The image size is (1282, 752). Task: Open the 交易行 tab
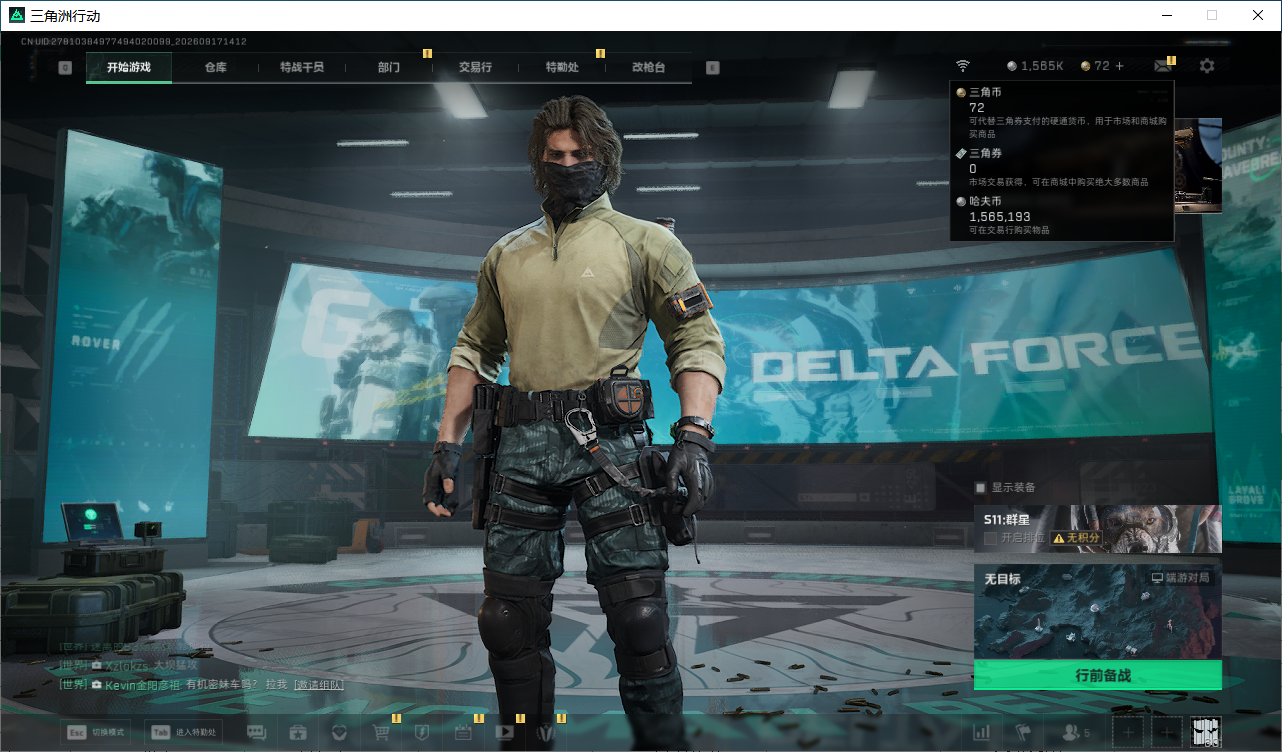point(475,67)
